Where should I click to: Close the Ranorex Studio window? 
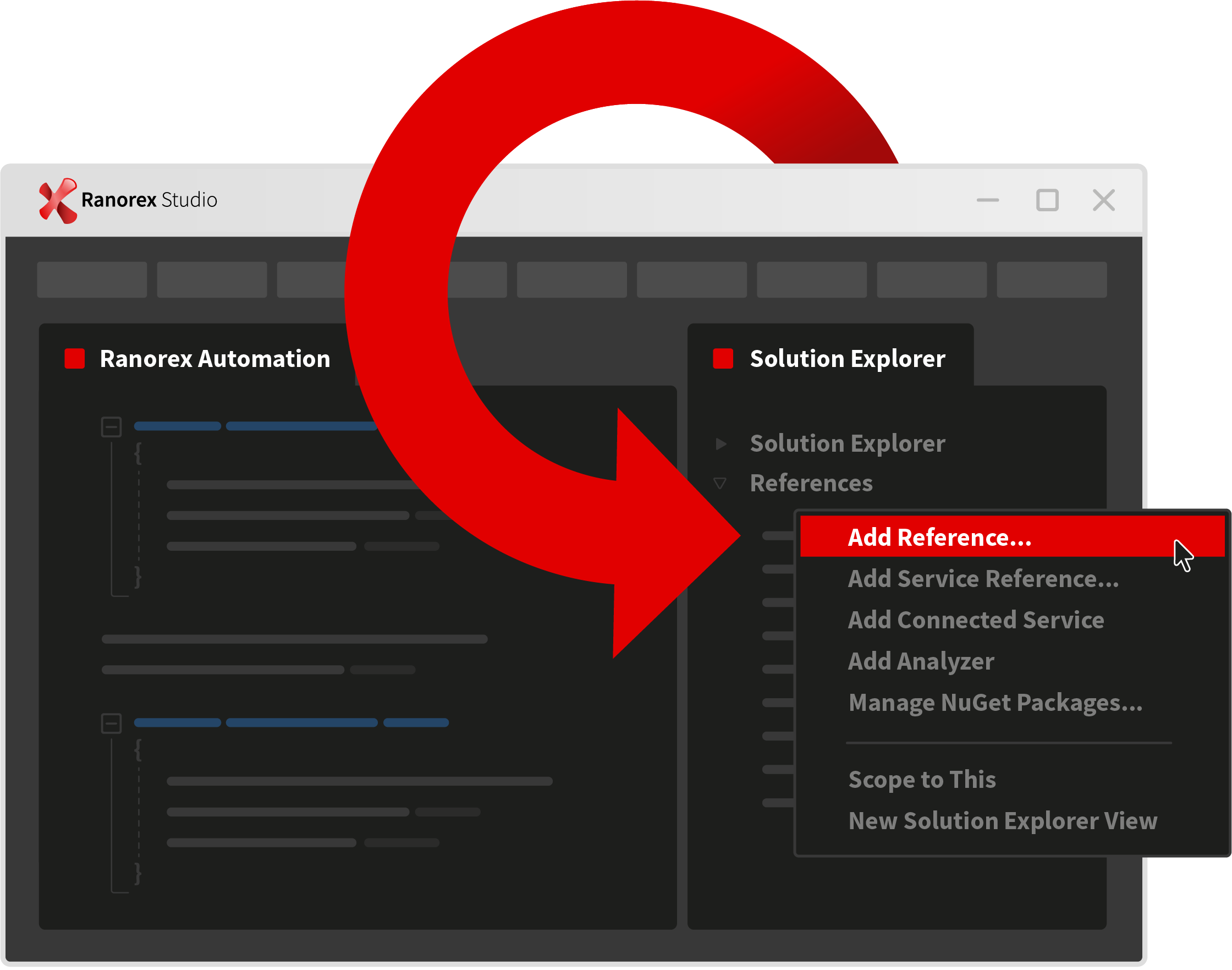pos(1104,200)
